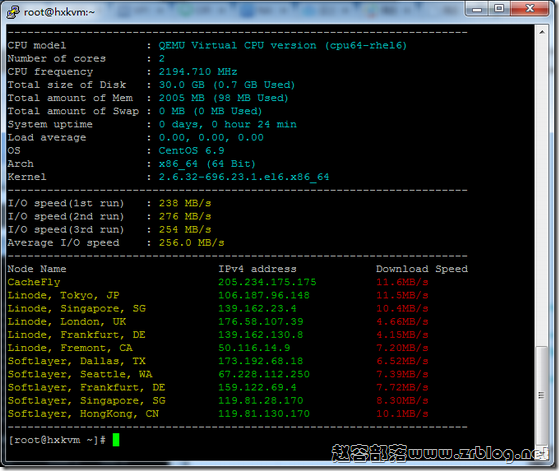Screen dimensions: 559x471
Task: Click the scrollbar track above the thumb
Action: pyautogui.click(x=542, y=193)
